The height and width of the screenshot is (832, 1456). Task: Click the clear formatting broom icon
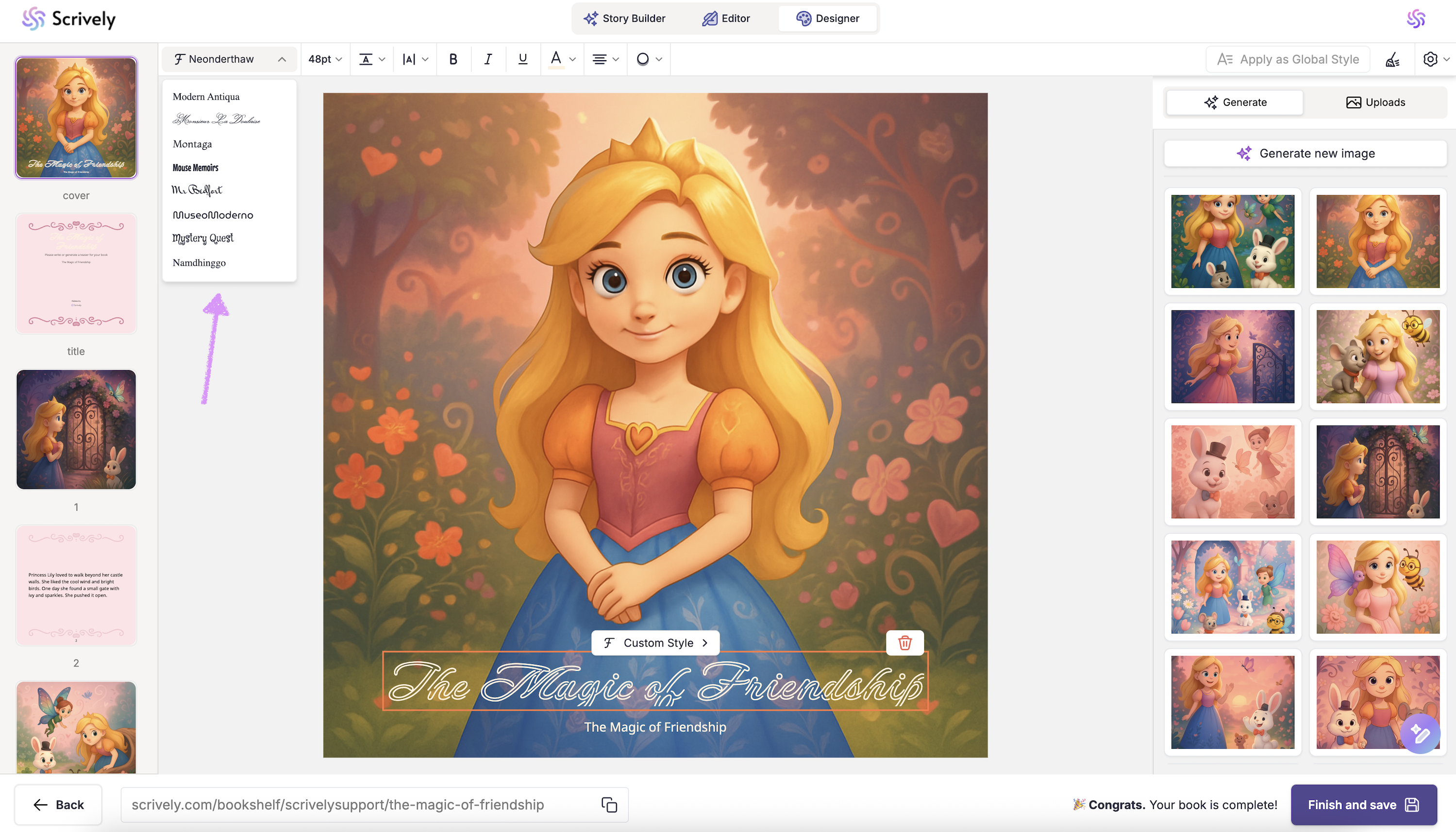coord(1392,59)
